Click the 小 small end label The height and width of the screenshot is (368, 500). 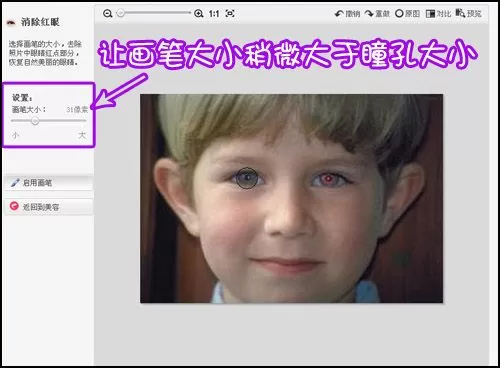15,135
